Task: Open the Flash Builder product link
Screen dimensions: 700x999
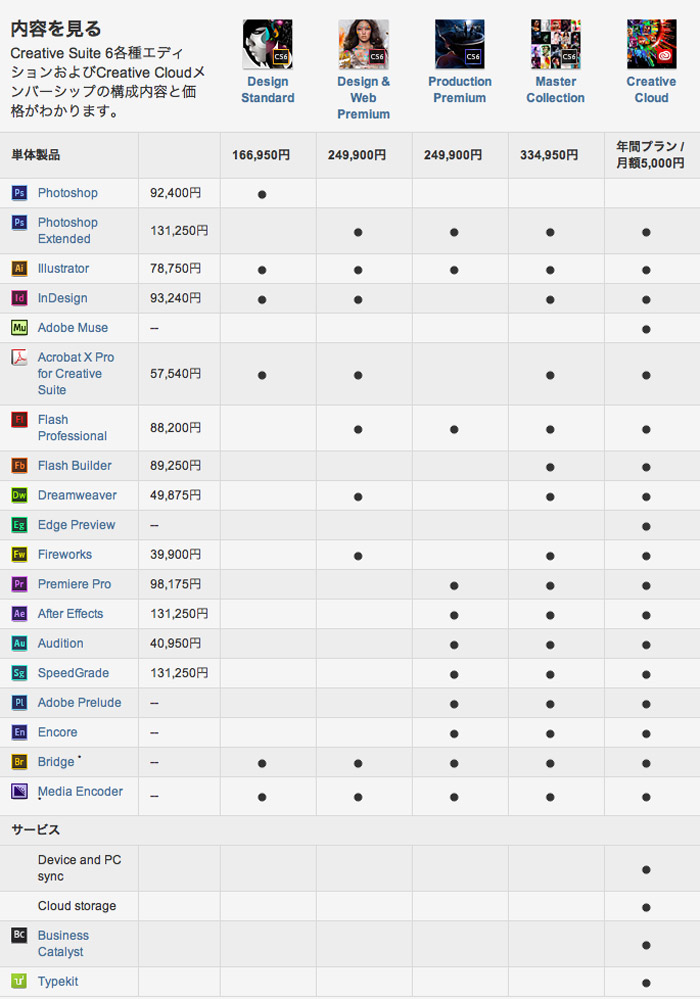Action: pos(75,466)
